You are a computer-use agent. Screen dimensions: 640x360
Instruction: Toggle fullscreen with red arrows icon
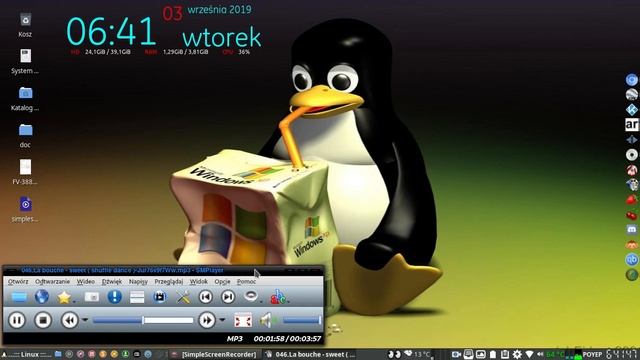pos(243,320)
